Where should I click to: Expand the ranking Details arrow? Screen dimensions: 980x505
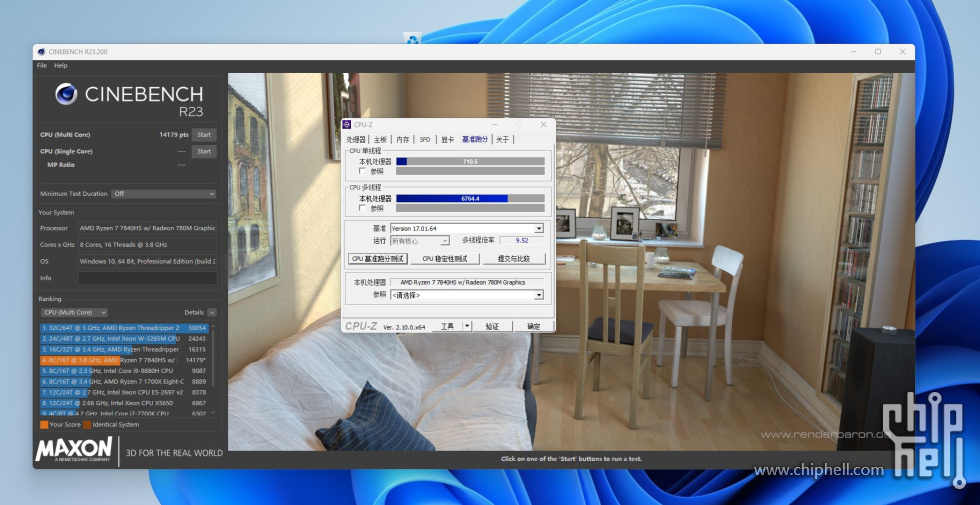(212, 312)
